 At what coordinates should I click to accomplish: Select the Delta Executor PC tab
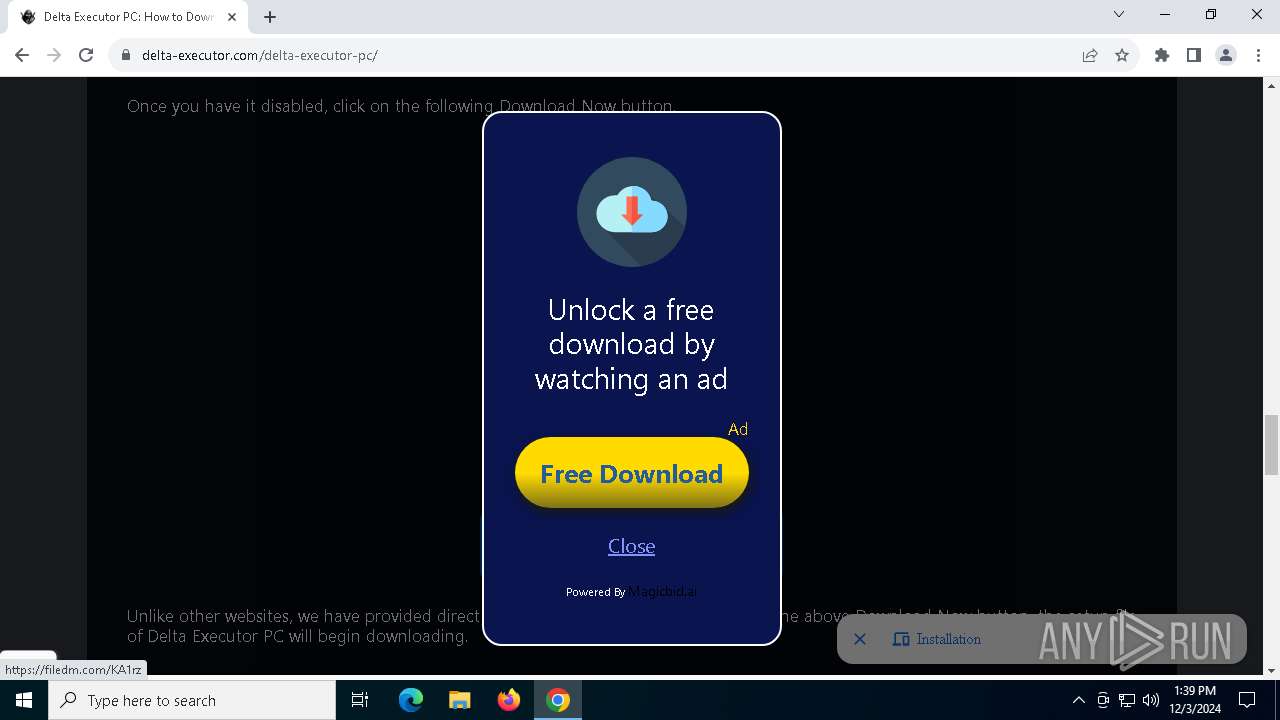pos(128,17)
